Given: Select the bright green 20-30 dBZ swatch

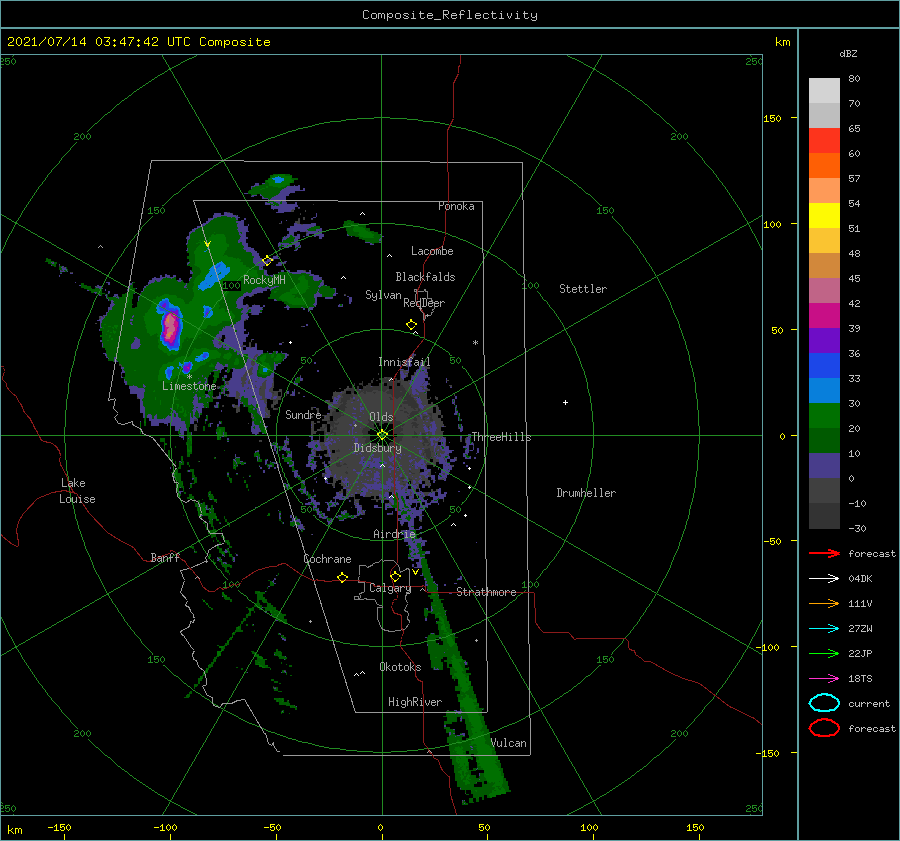Looking at the screenshot, I should (824, 416).
